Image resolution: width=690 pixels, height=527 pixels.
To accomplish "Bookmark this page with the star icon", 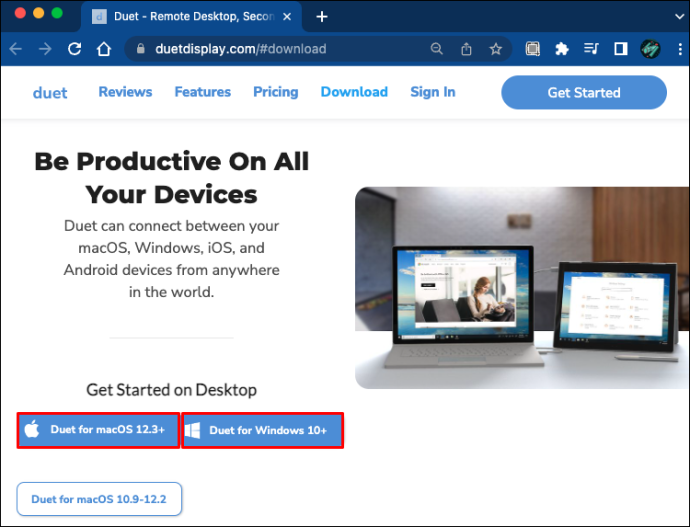I will (x=495, y=49).
